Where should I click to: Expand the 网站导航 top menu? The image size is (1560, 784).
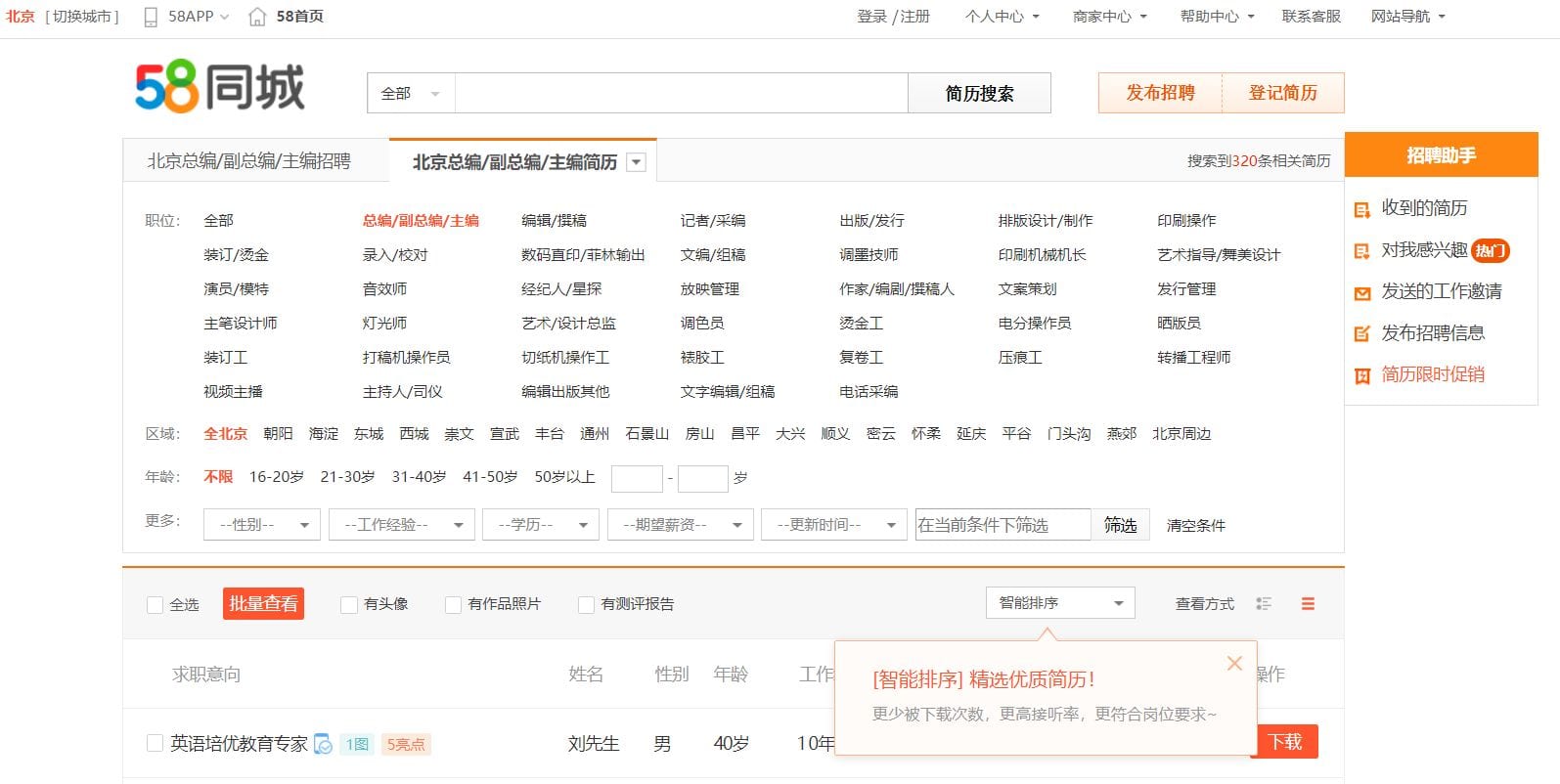pyautogui.click(x=1408, y=17)
